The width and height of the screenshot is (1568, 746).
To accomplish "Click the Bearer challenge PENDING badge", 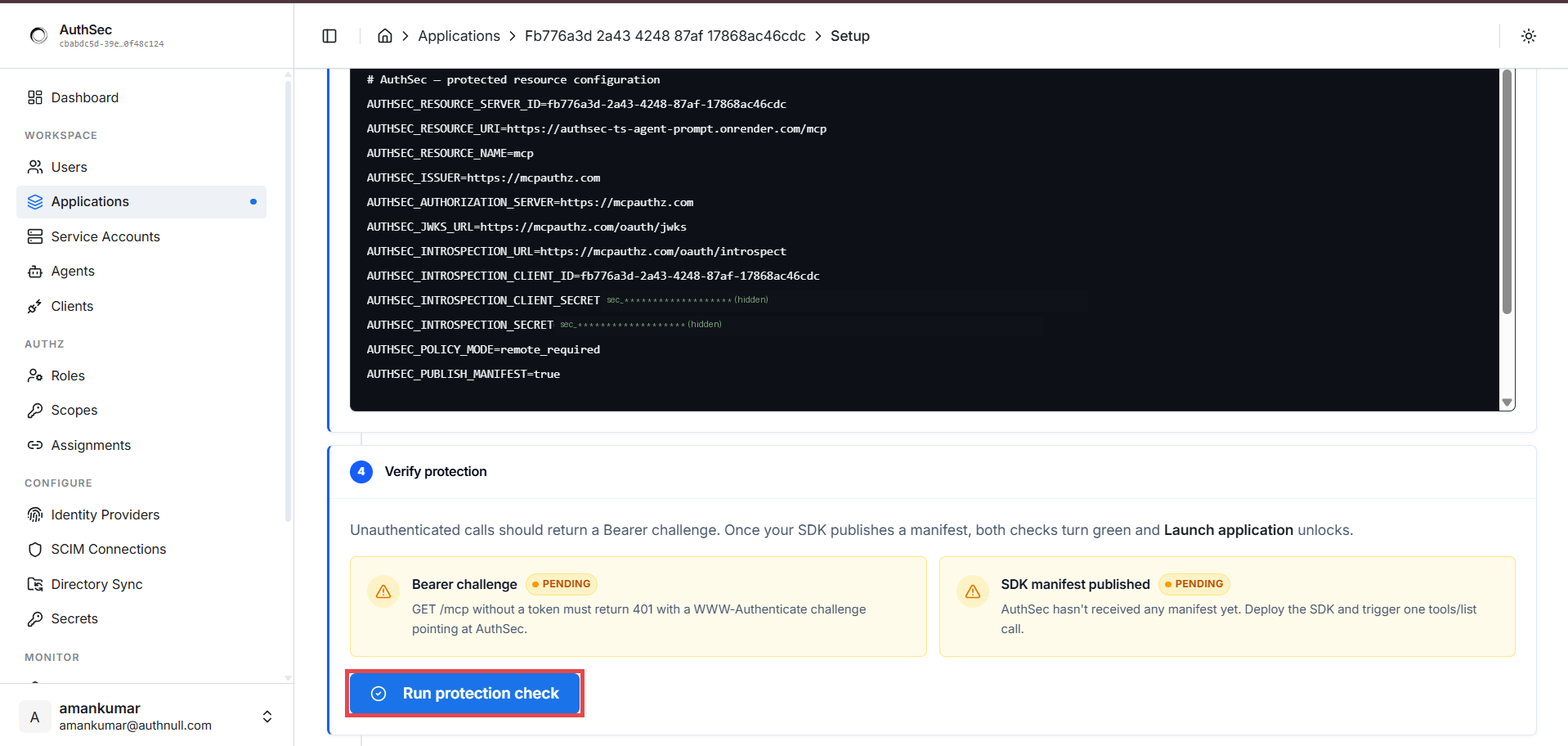I will click(x=562, y=584).
